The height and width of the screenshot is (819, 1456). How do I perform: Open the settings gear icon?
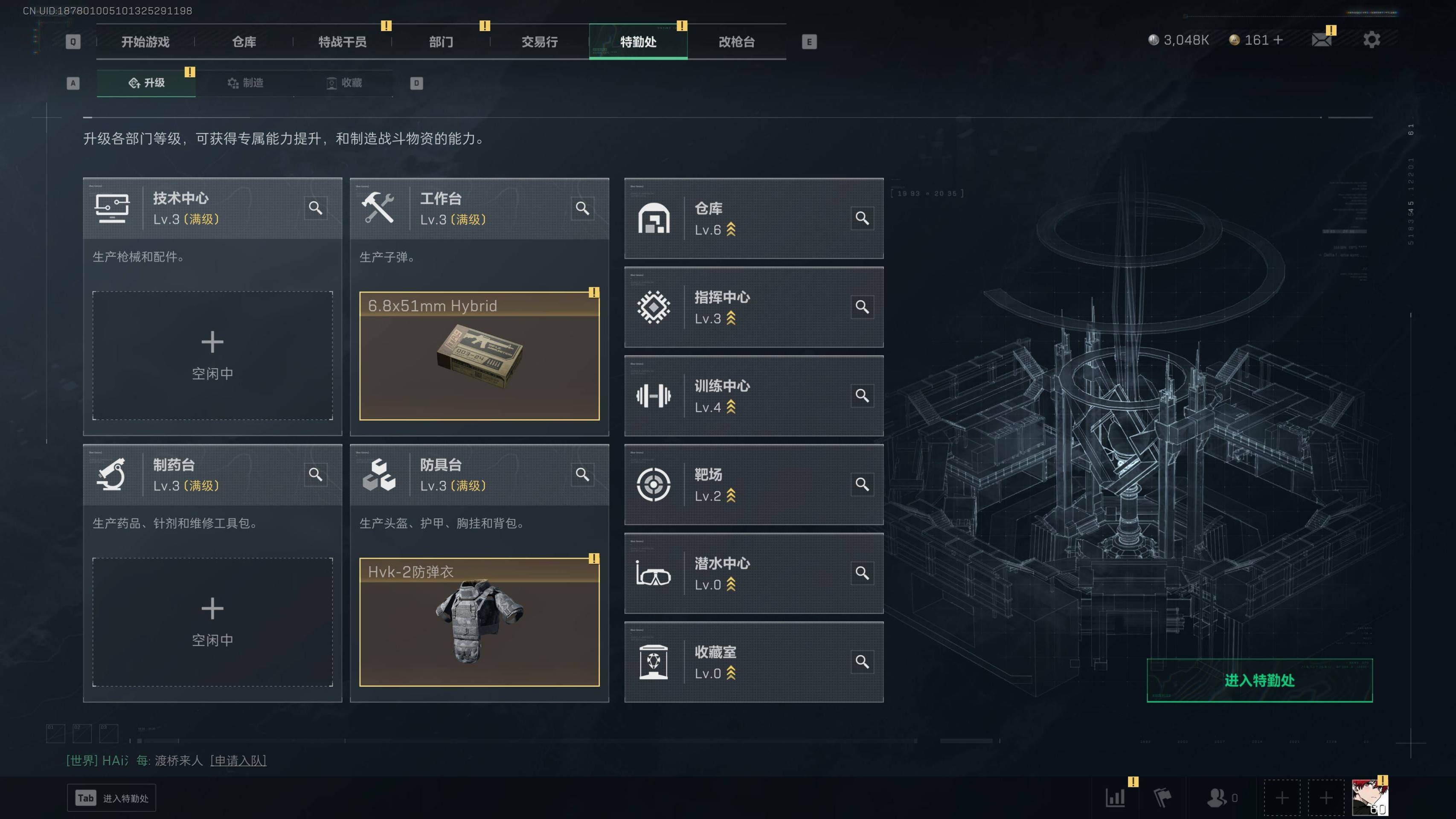1371,40
